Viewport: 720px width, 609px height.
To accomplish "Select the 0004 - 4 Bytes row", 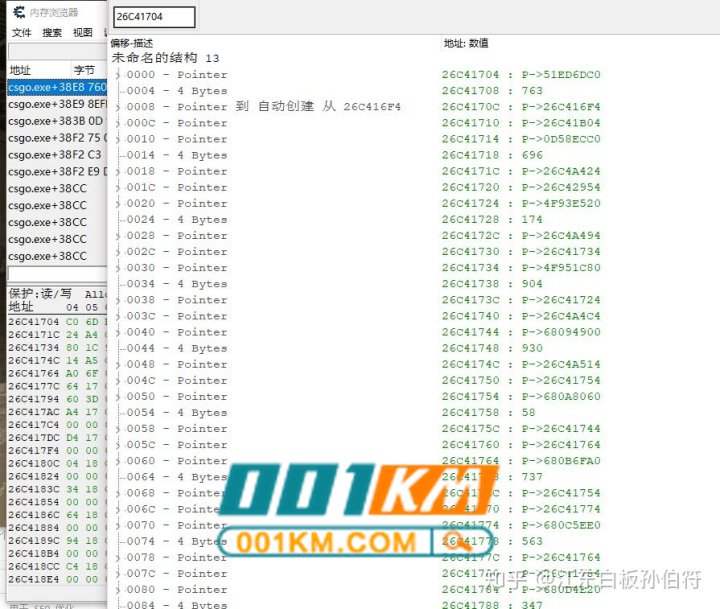I will pyautogui.click(x=177, y=91).
